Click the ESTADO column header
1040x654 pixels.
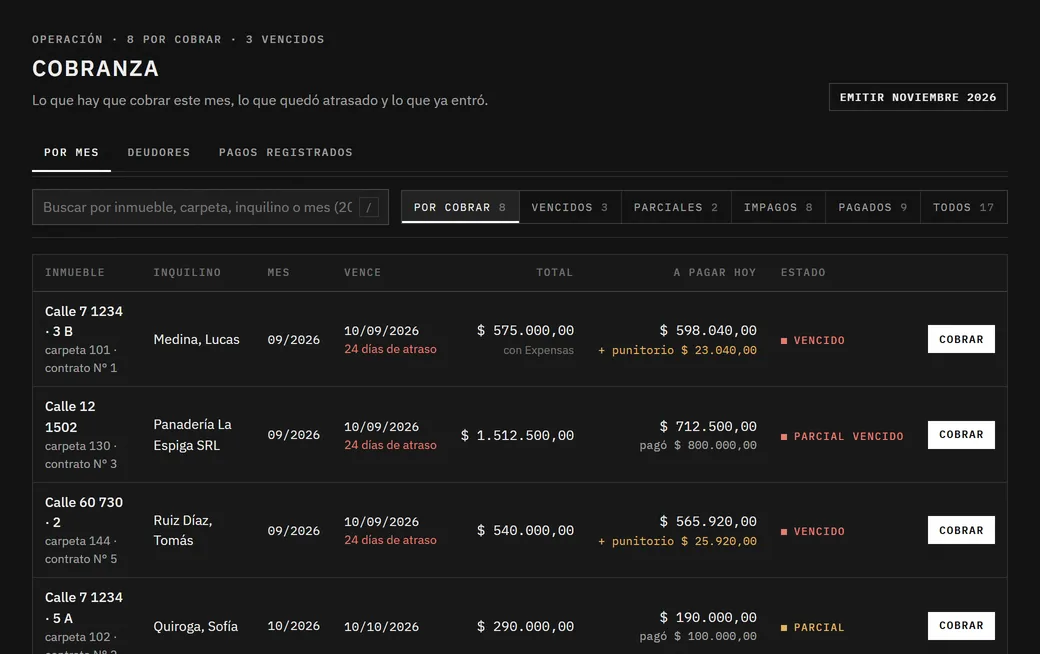(803, 273)
